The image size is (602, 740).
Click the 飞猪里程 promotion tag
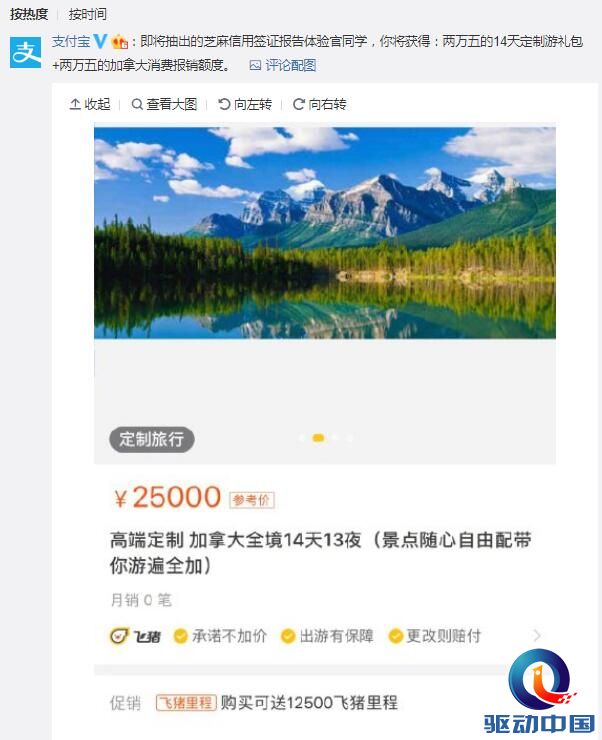[186, 703]
